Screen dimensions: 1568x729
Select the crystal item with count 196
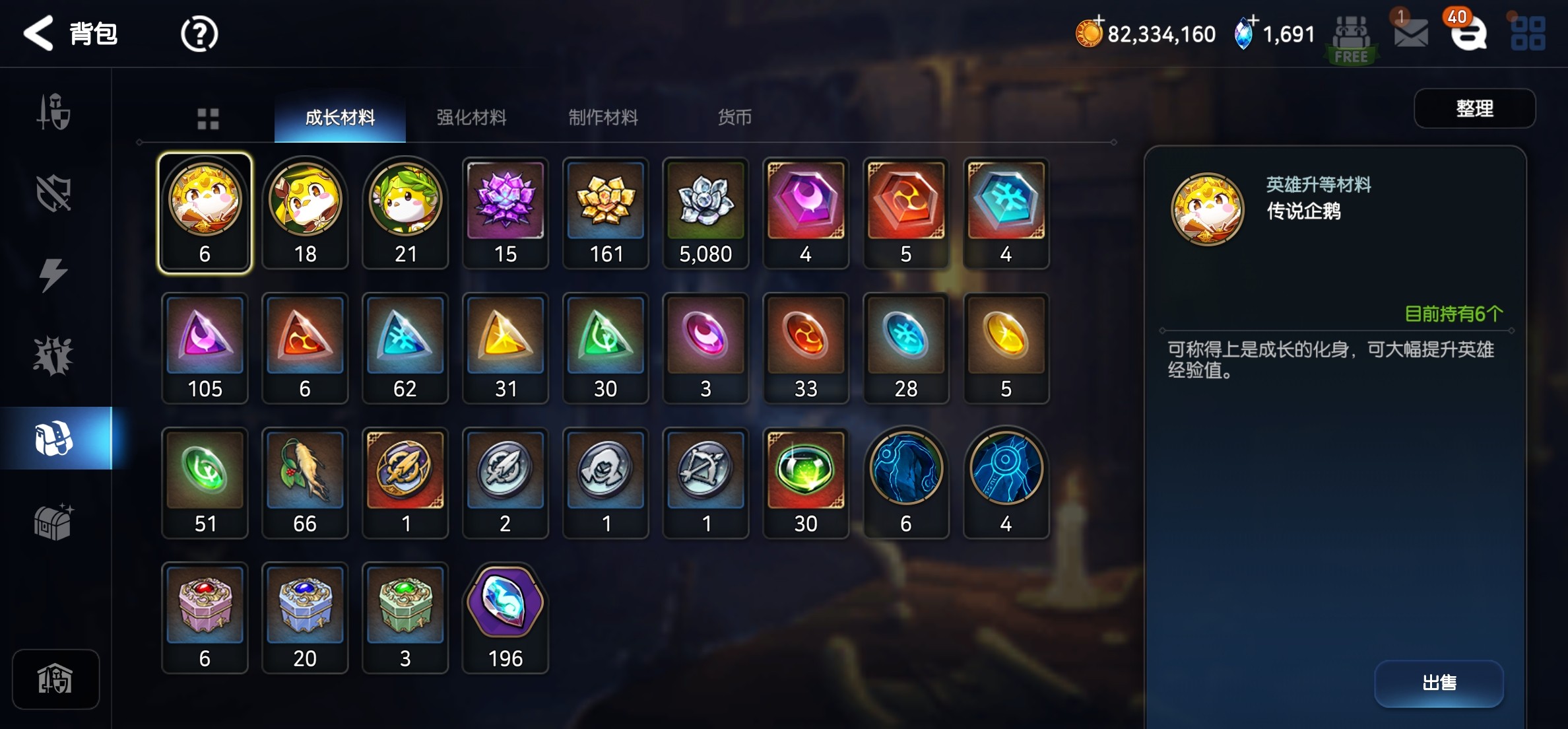coord(506,617)
